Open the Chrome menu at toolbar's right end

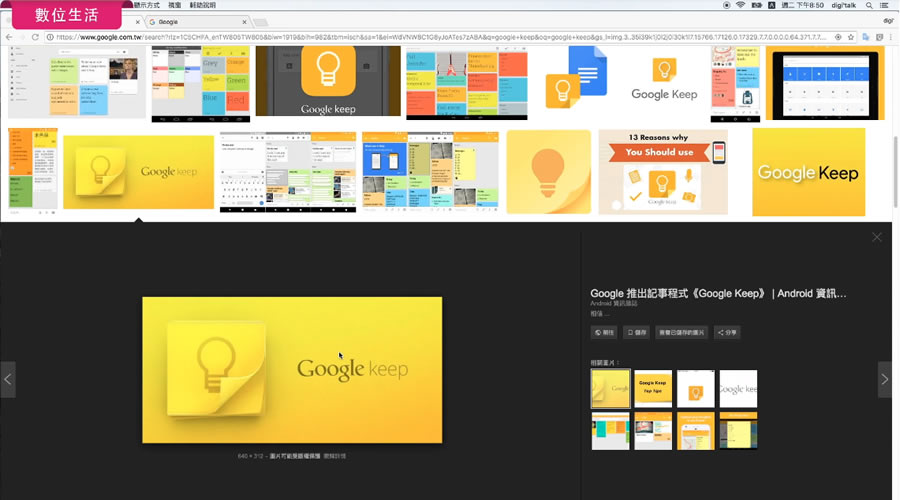tap(888, 38)
